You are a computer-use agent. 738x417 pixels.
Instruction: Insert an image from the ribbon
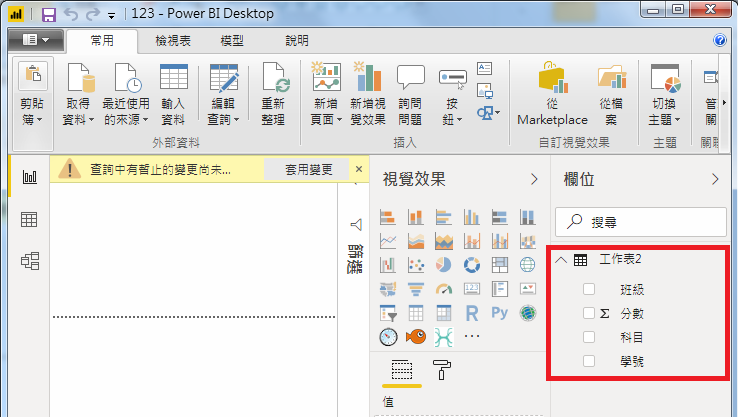click(x=484, y=90)
